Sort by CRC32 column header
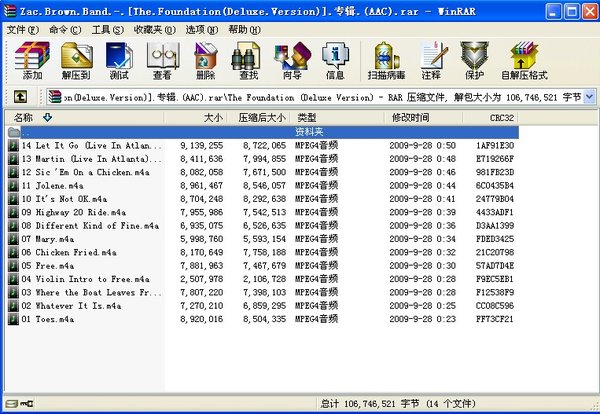The height and width of the screenshot is (414, 600). coord(490,117)
